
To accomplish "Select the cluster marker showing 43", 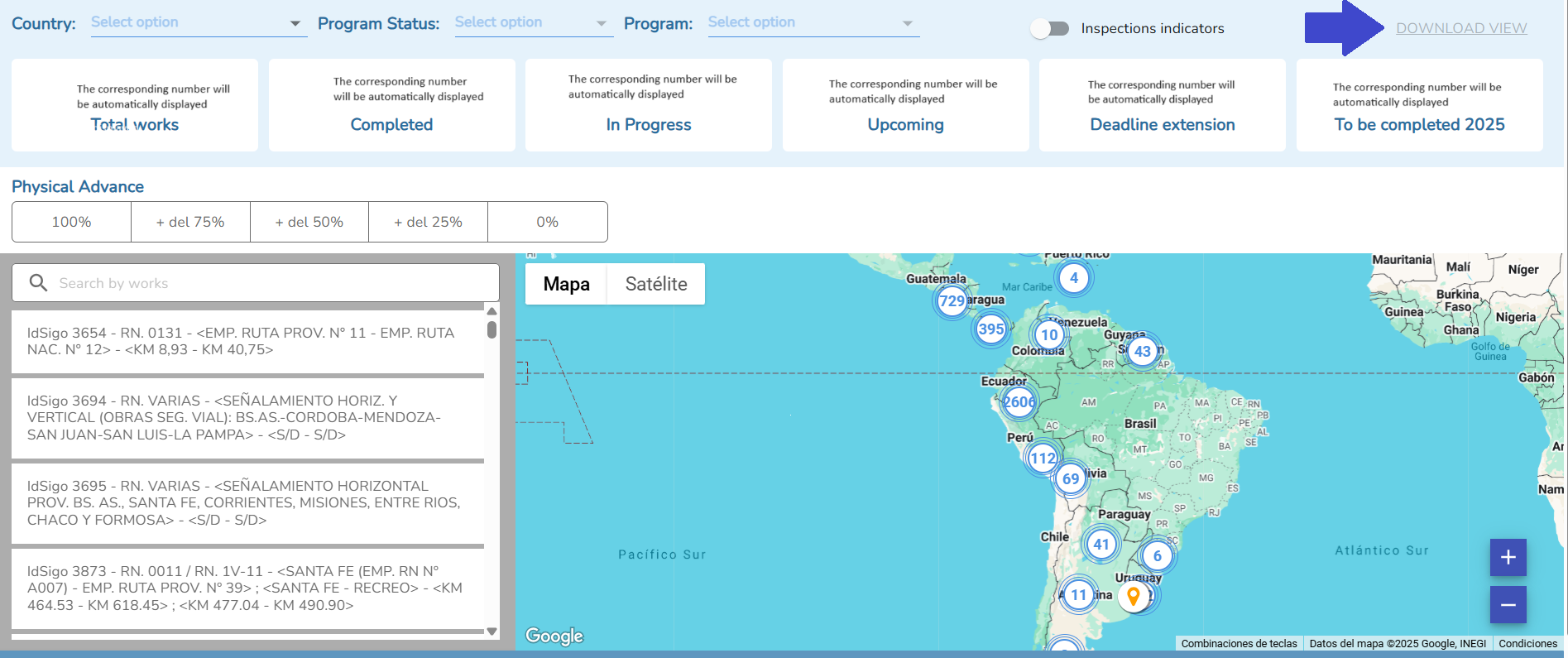I will tap(1142, 351).
